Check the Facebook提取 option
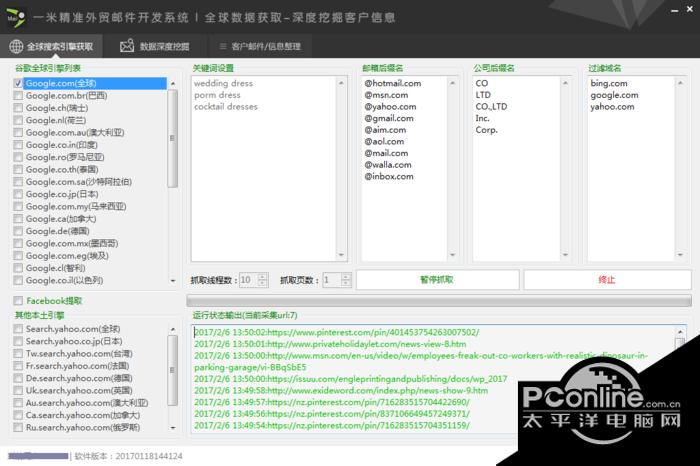 tap(18, 300)
